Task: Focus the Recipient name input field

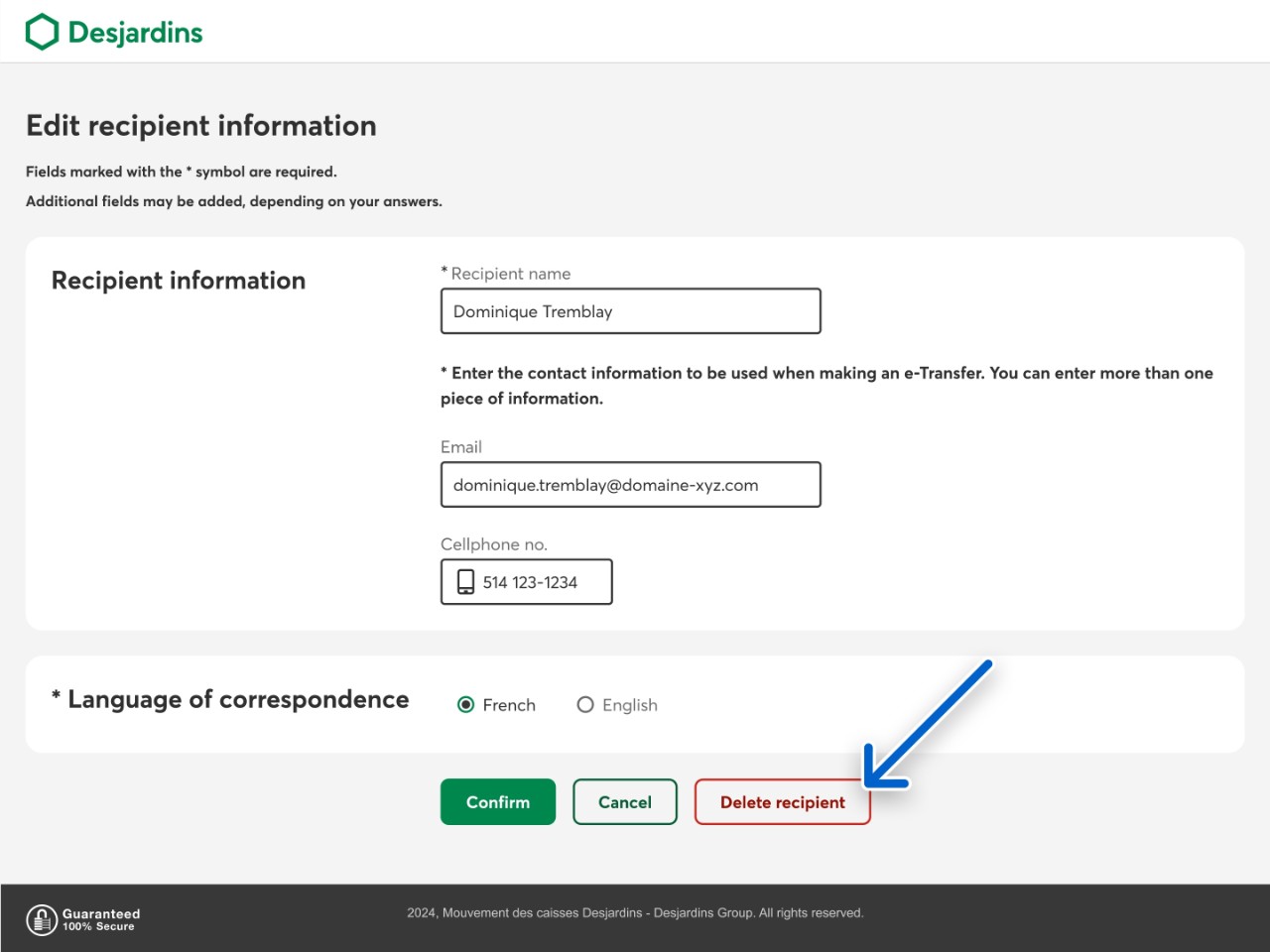Action: click(630, 311)
